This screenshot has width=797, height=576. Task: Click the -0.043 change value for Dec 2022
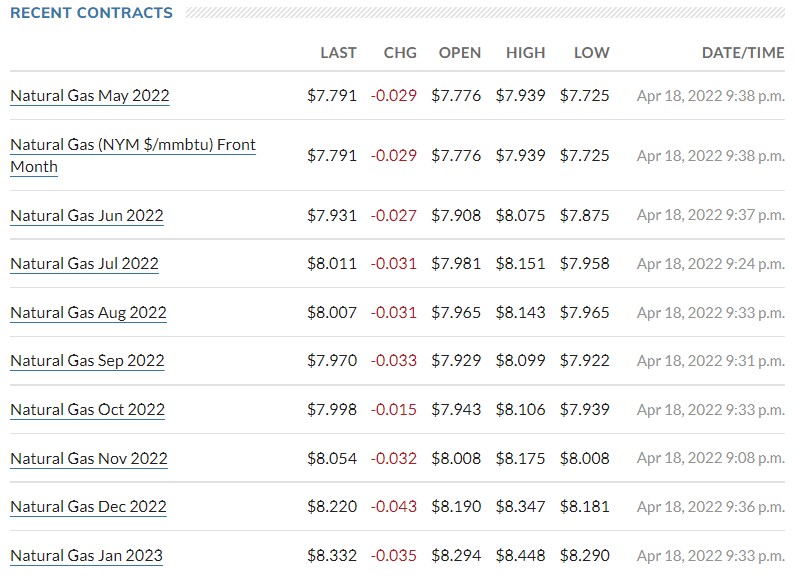[394, 507]
